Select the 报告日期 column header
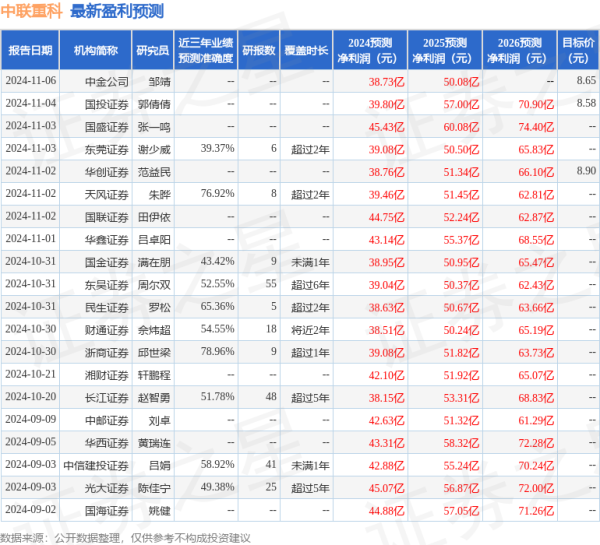 point(30,50)
